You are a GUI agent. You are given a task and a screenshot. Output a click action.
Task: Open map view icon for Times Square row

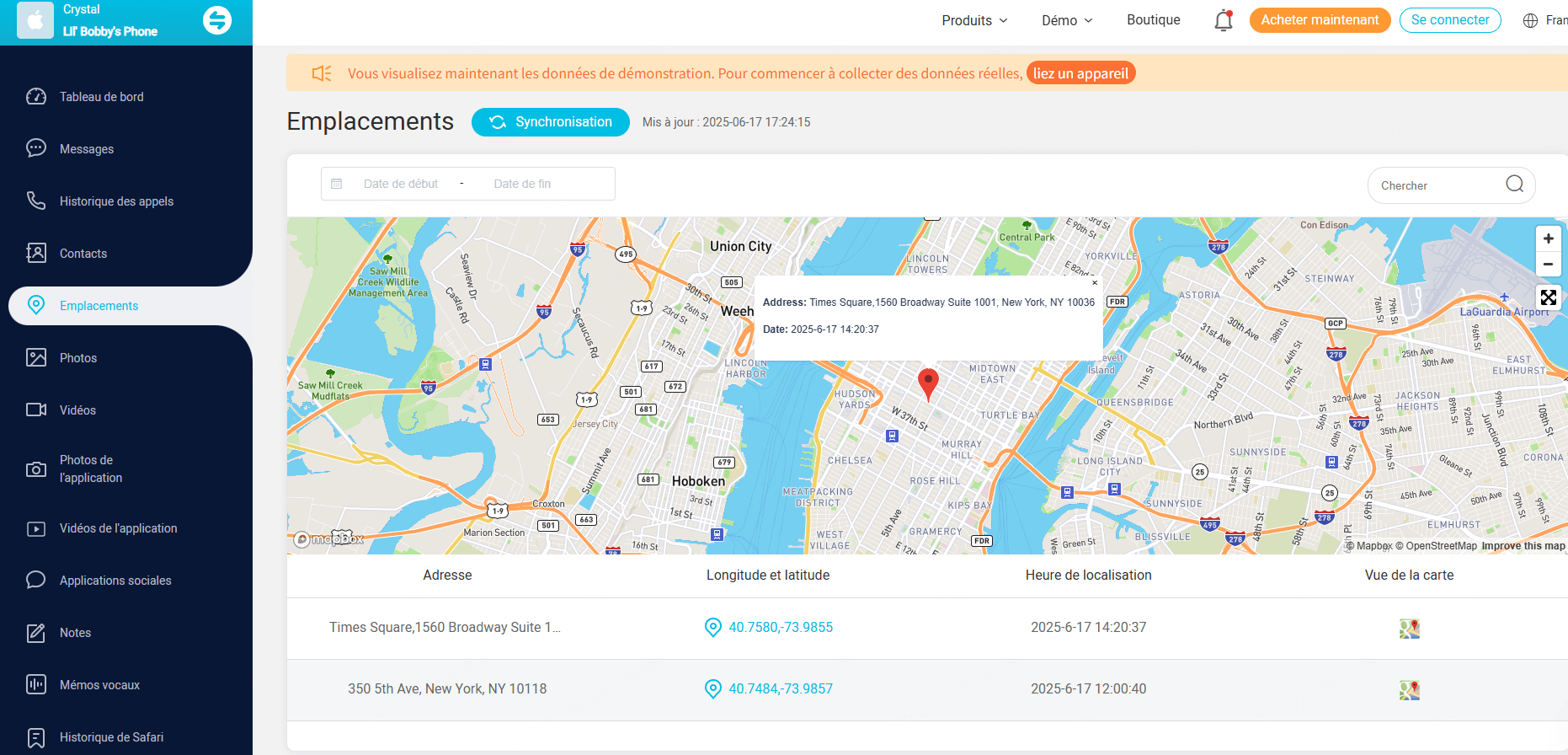1410,629
